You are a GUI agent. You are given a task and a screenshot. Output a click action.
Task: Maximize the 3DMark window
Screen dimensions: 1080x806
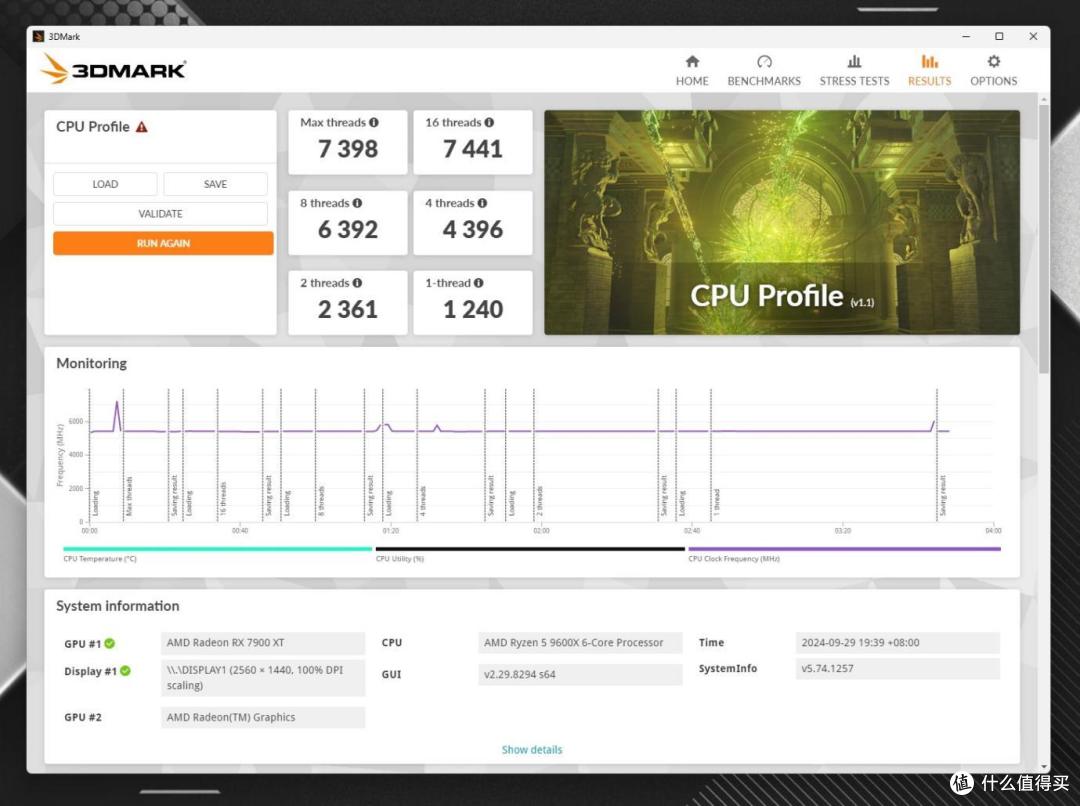coord(999,37)
